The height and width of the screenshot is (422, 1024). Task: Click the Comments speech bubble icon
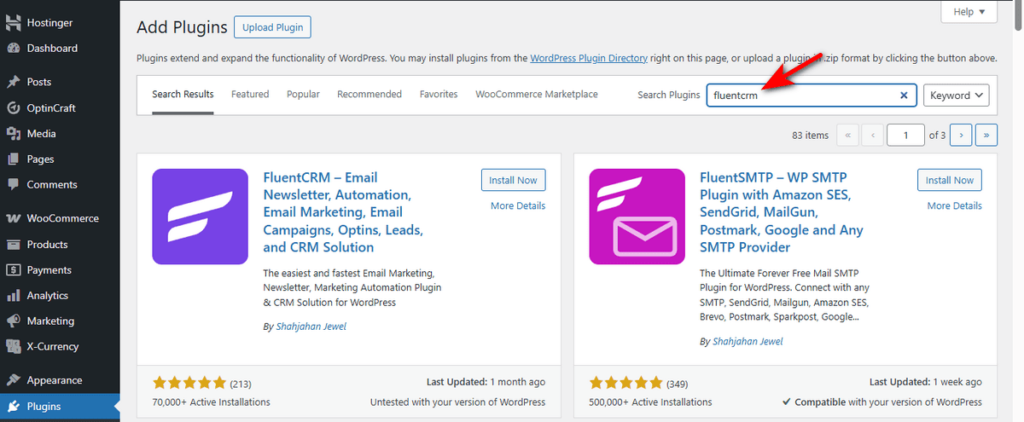[x=13, y=185]
